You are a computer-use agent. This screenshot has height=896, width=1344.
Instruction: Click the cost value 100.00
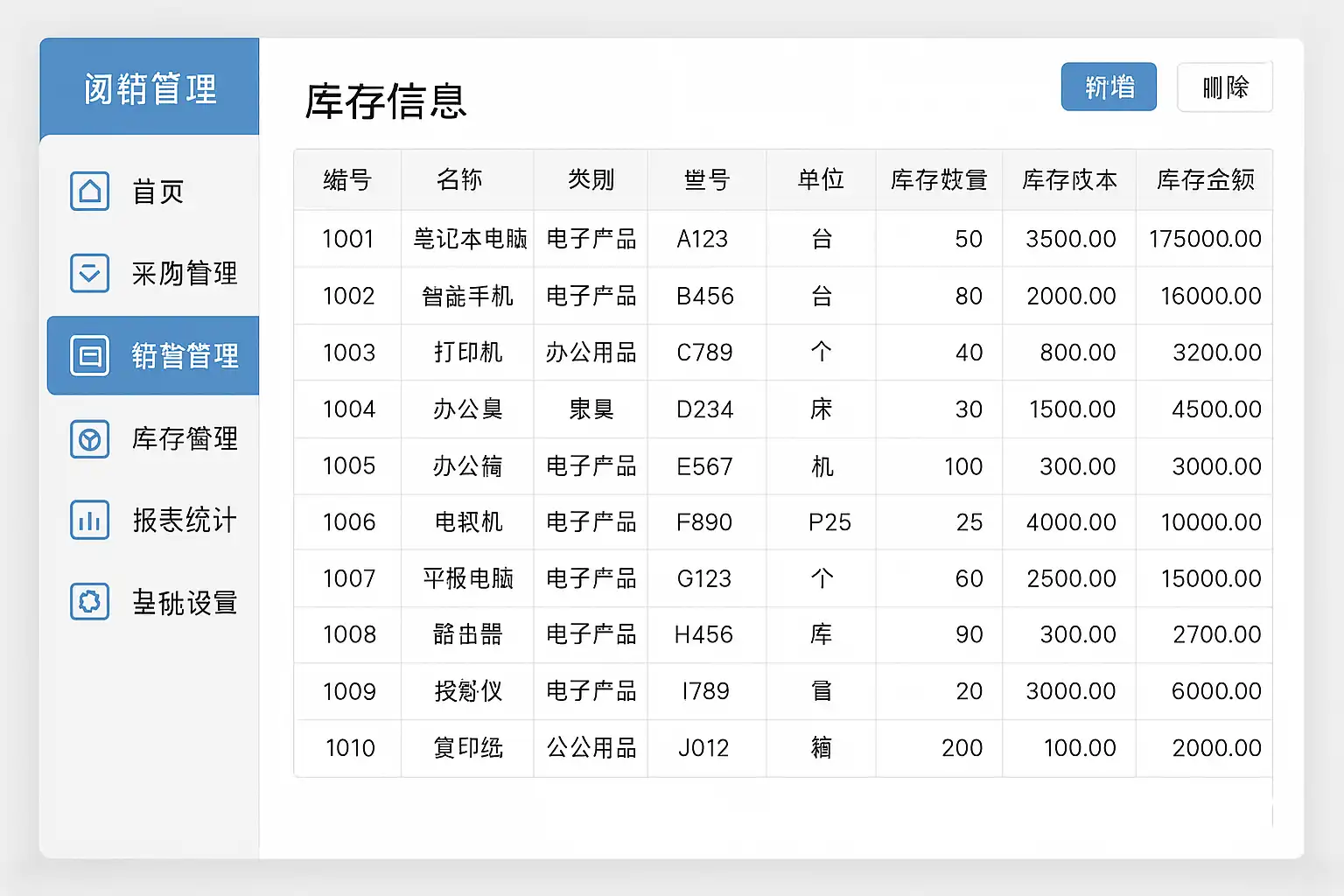pos(1080,748)
